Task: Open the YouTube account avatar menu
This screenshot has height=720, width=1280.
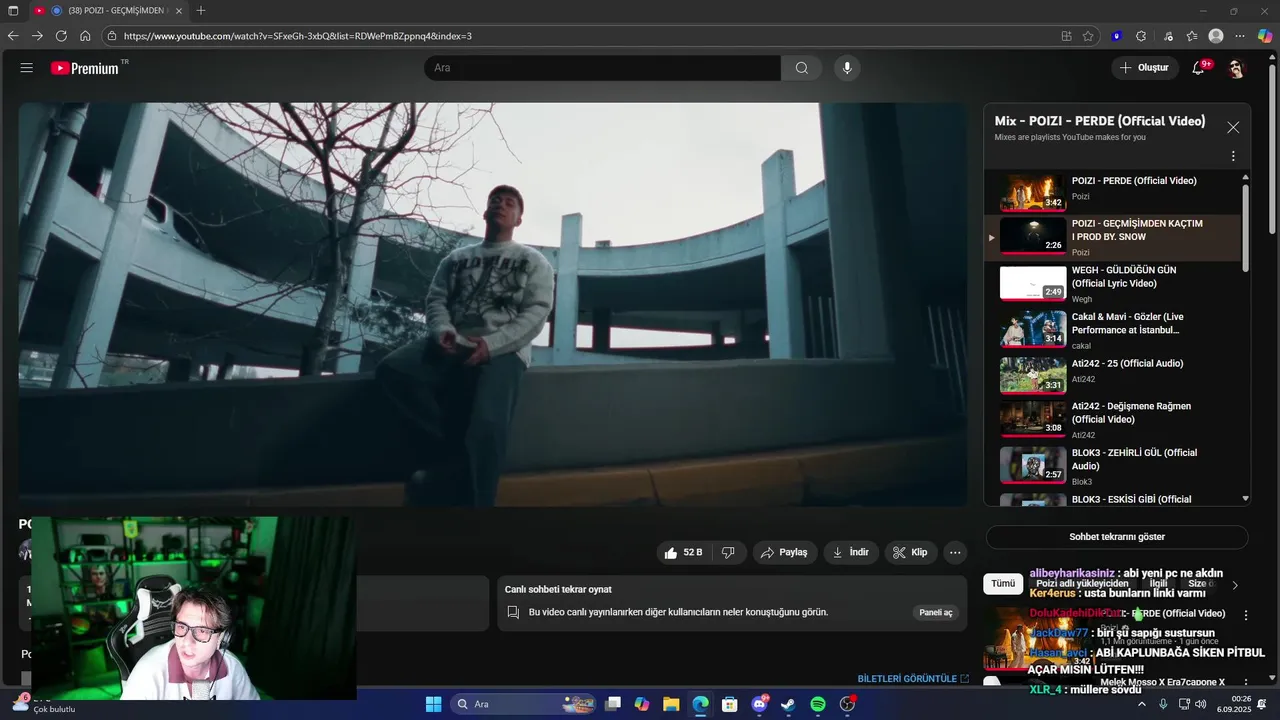Action: (1236, 68)
